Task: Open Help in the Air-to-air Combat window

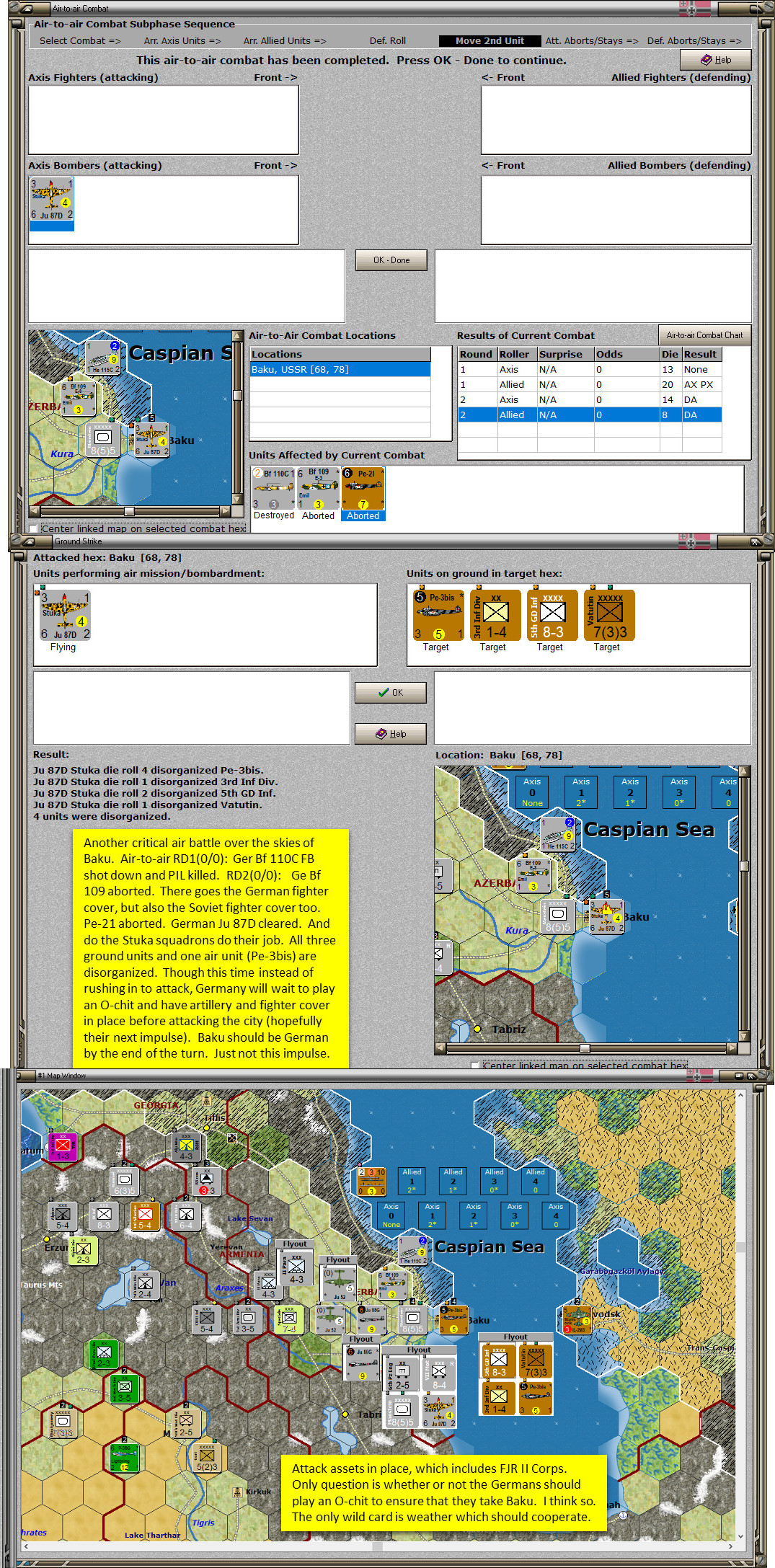Action: [x=716, y=60]
